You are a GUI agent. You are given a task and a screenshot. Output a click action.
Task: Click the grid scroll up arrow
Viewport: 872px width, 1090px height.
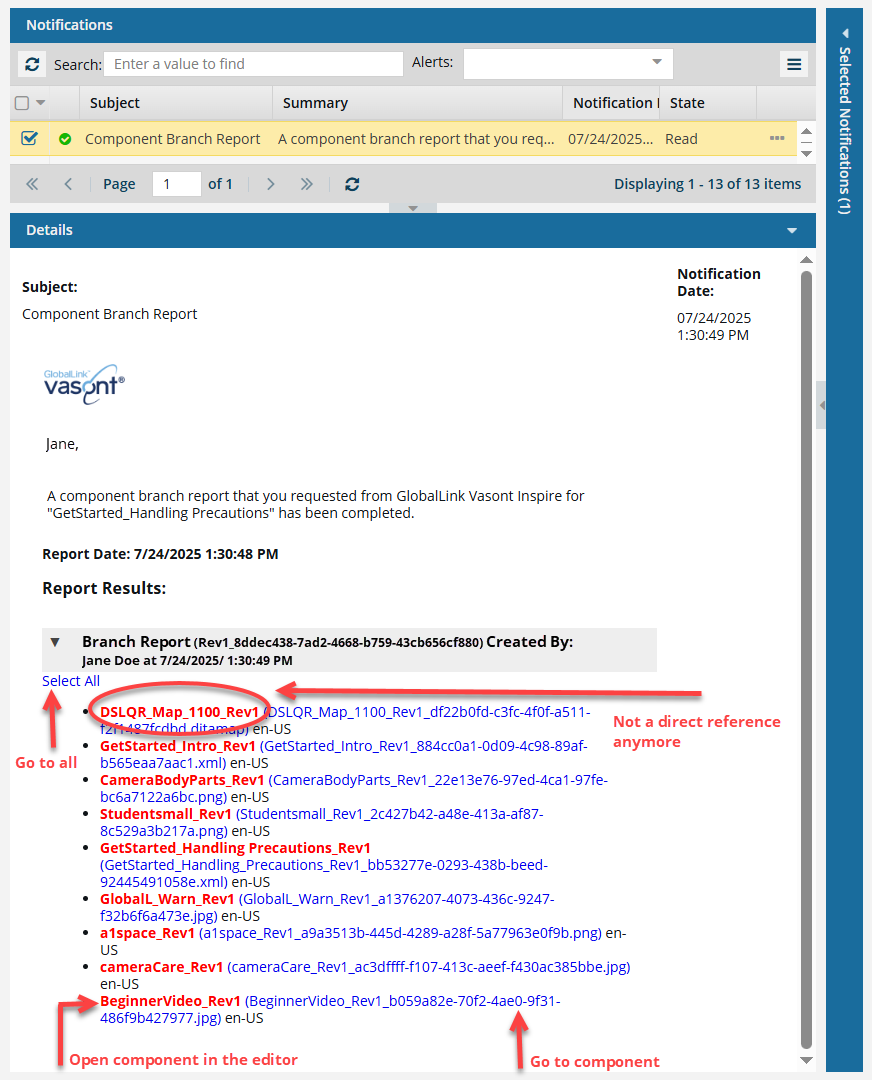(x=806, y=131)
